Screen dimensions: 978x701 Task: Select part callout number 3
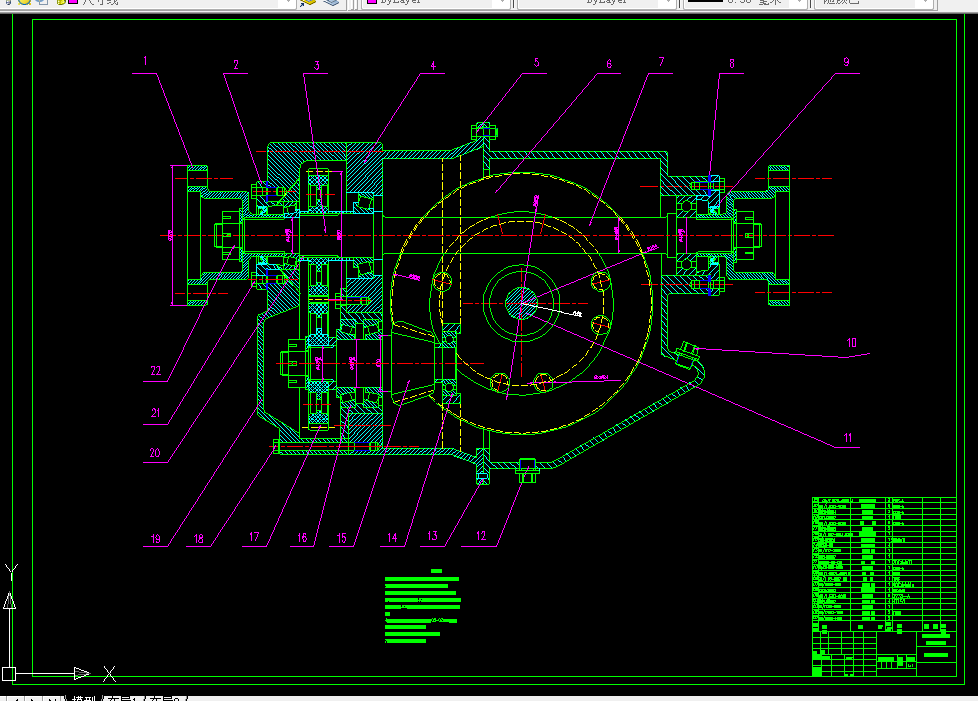[x=317, y=65]
